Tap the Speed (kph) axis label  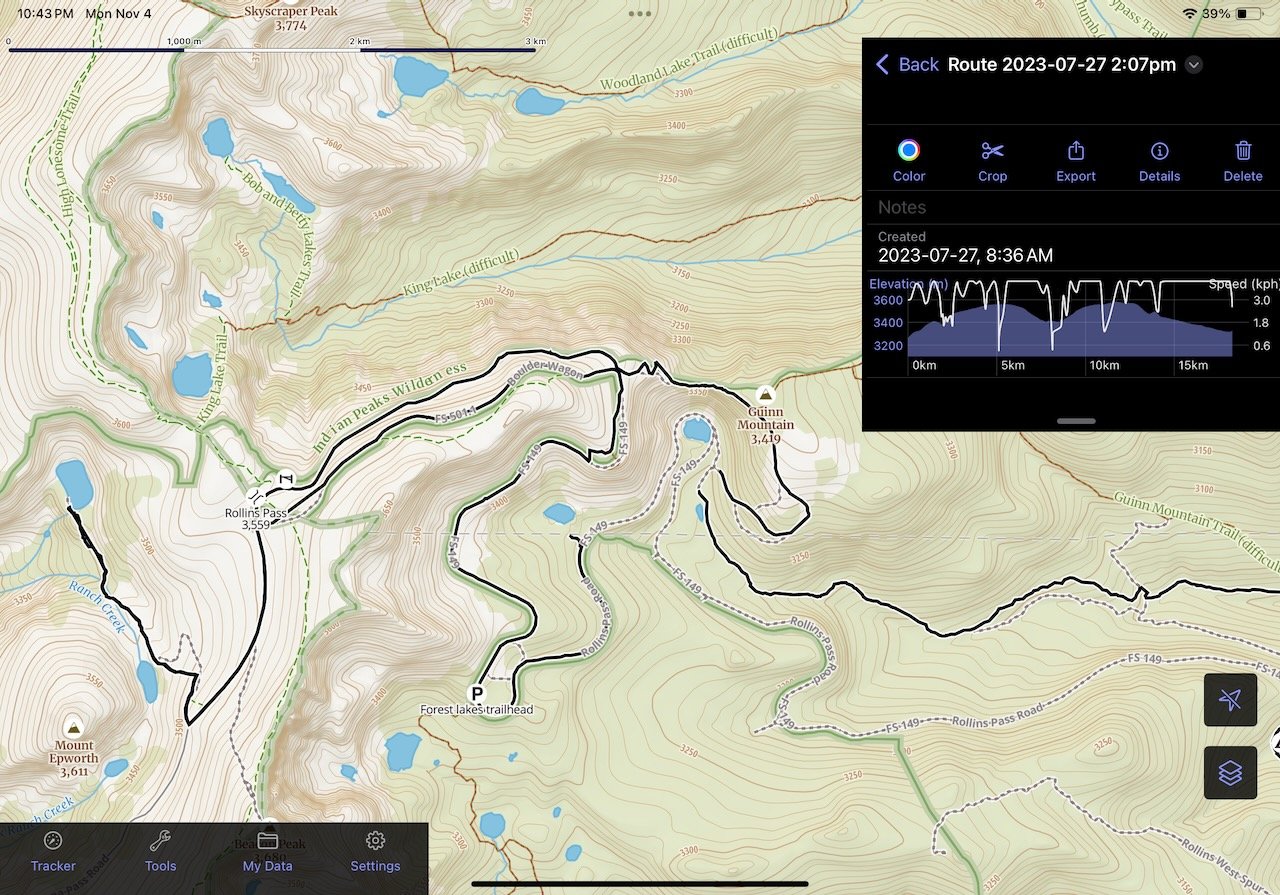tap(1244, 284)
